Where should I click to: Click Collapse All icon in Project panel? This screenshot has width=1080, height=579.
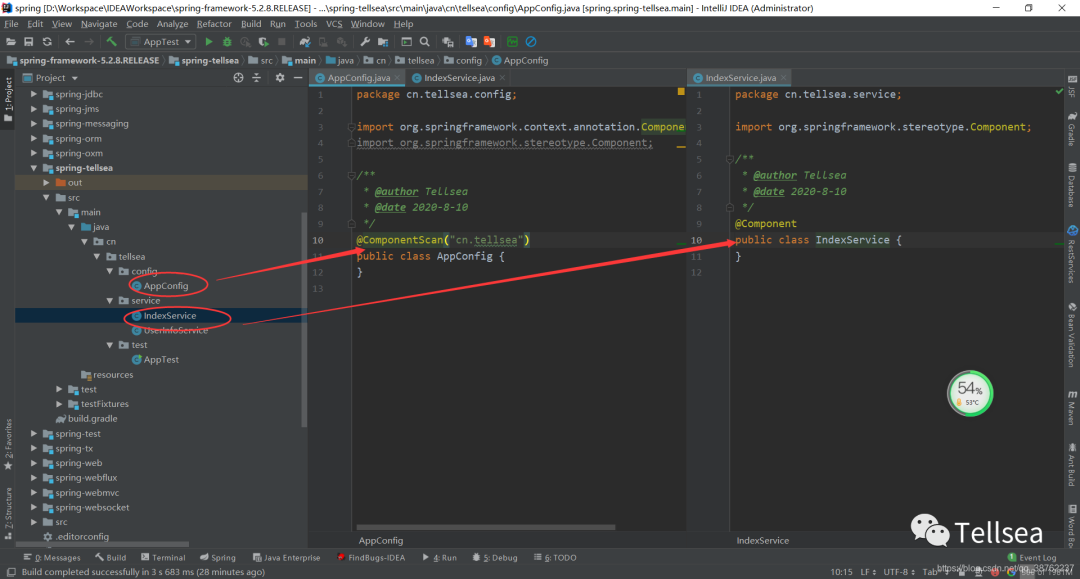tap(256, 78)
